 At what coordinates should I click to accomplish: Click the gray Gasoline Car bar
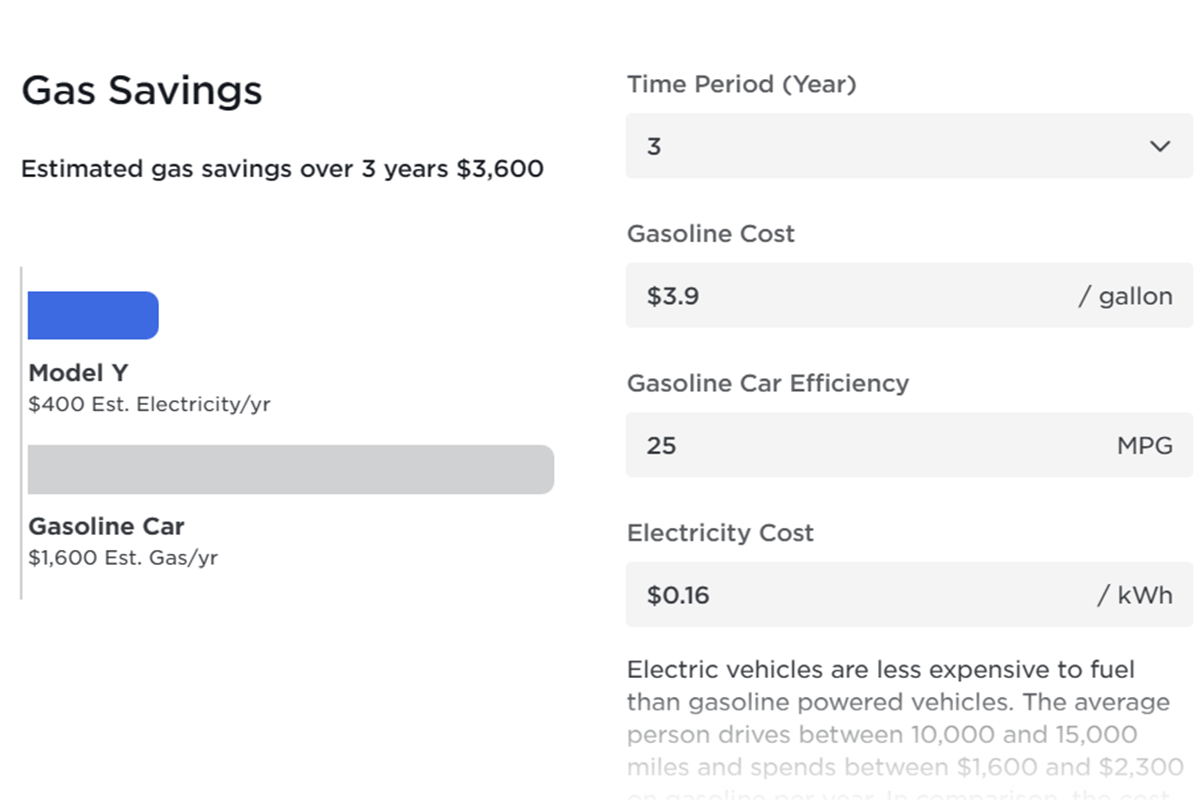(290, 469)
